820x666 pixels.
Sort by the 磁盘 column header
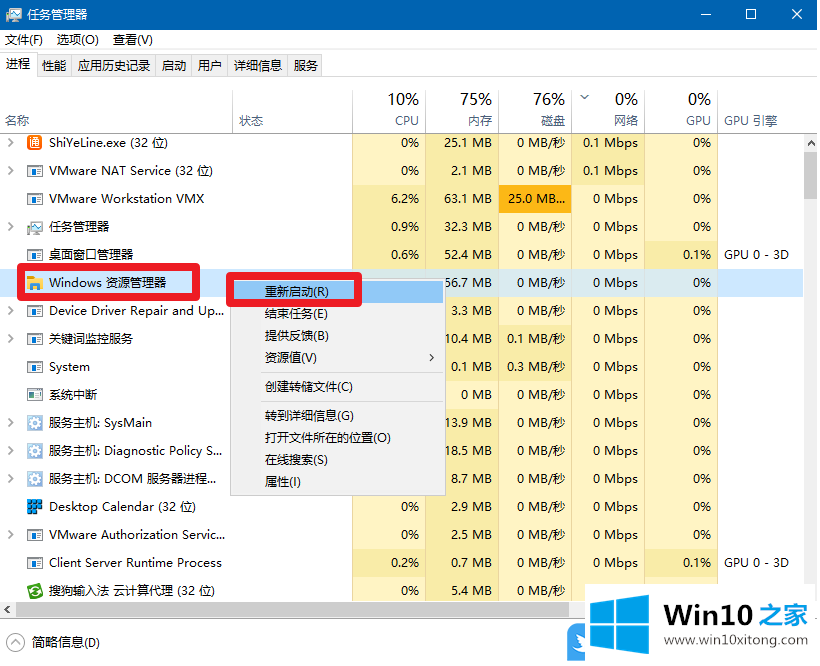tap(535, 111)
